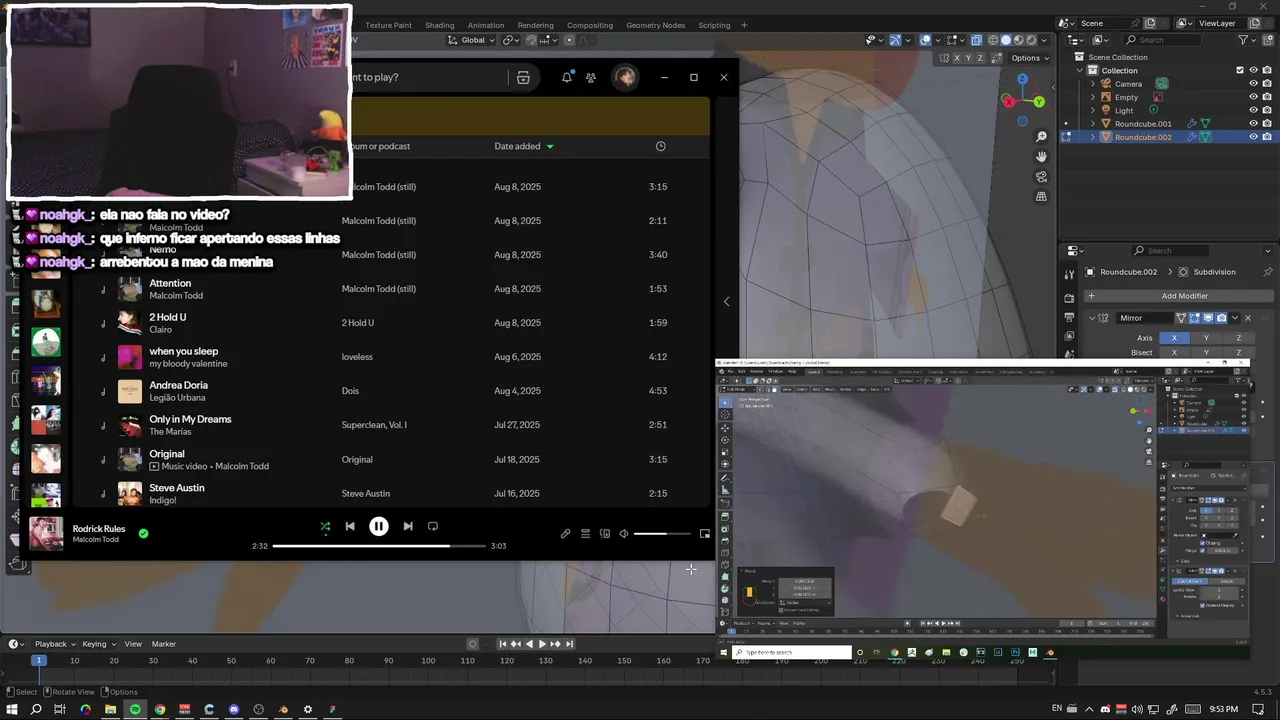Toggle the saved checkmark beside Rodrick Rules
Image resolution: width=1280 pixels, height=720 pixels.
point(143,533)
